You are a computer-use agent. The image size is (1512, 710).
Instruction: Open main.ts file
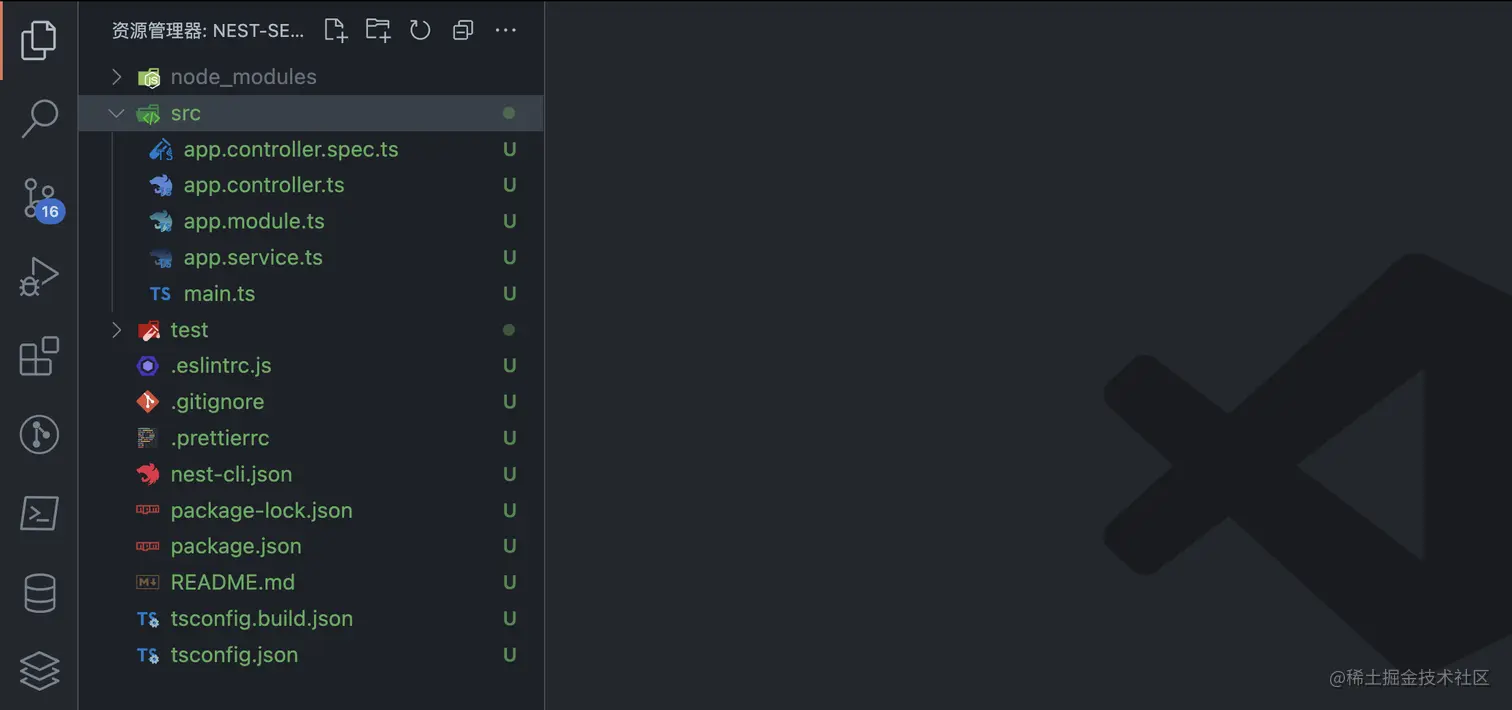click(x=219, y=294)
